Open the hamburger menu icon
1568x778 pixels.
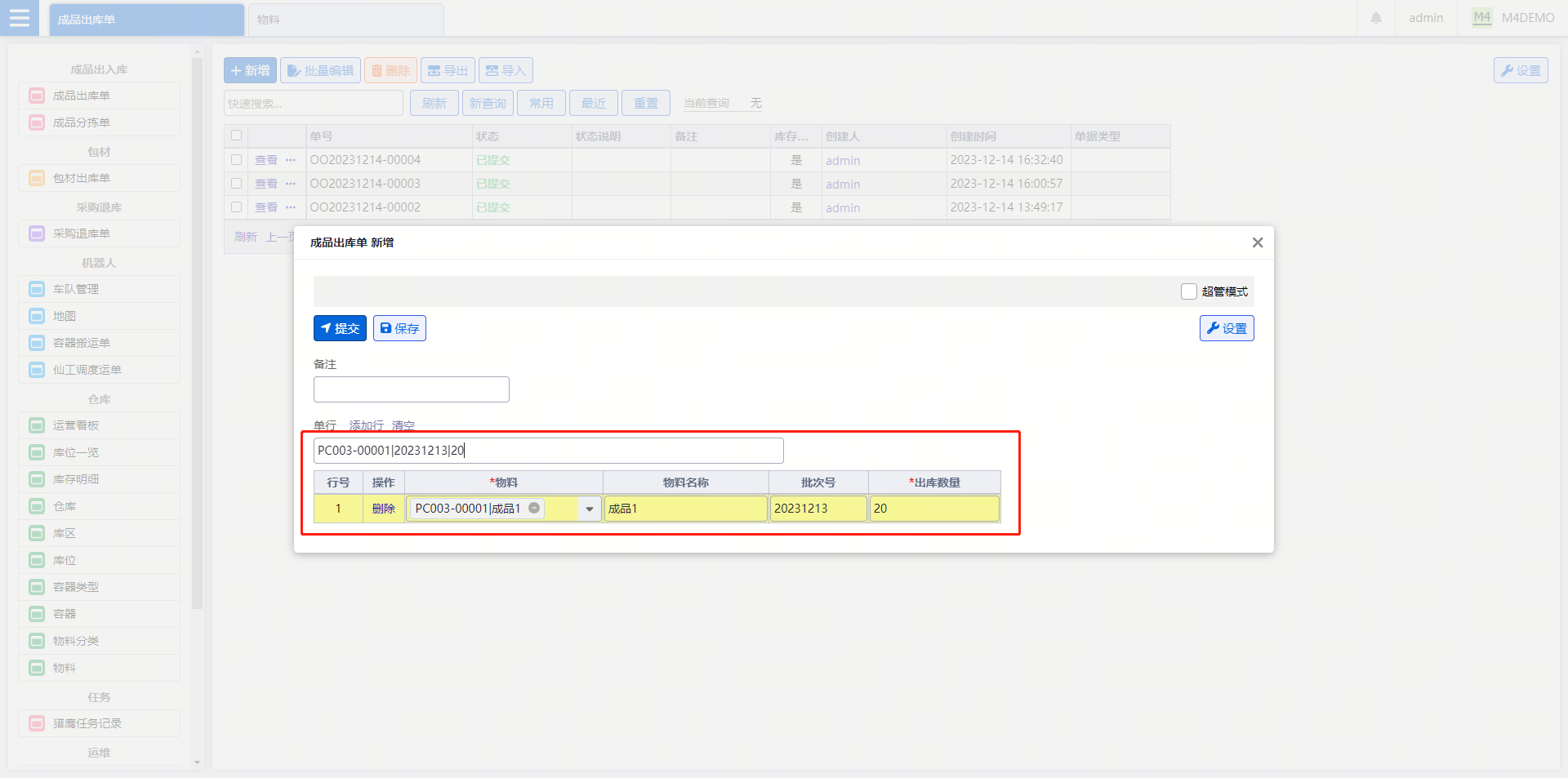coord(20,18)
